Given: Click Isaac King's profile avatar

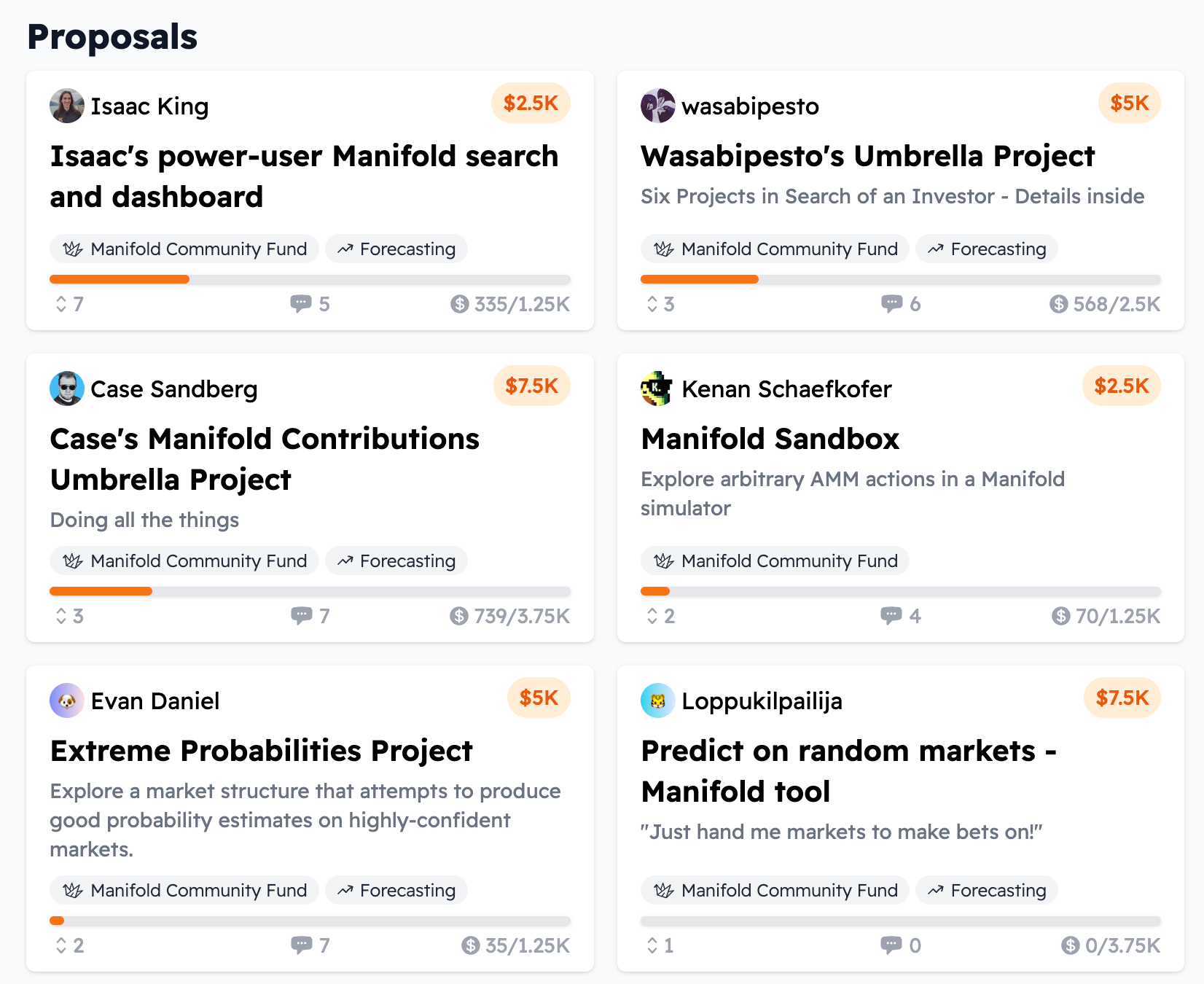Looking at the screenshot, I should [x=66, y=106].
